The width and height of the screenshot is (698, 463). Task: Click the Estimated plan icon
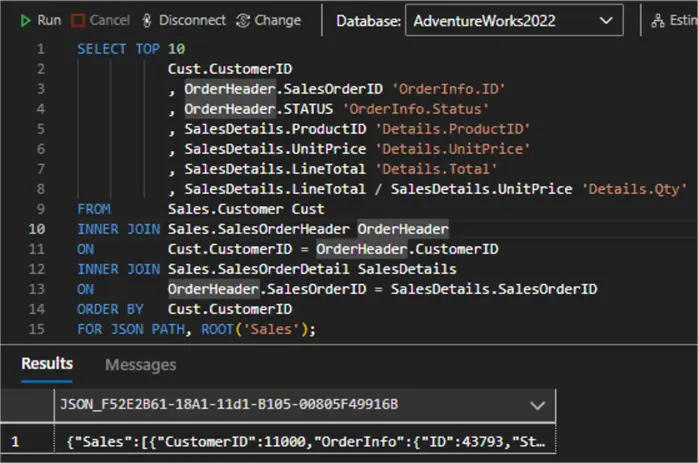[657, 20]
